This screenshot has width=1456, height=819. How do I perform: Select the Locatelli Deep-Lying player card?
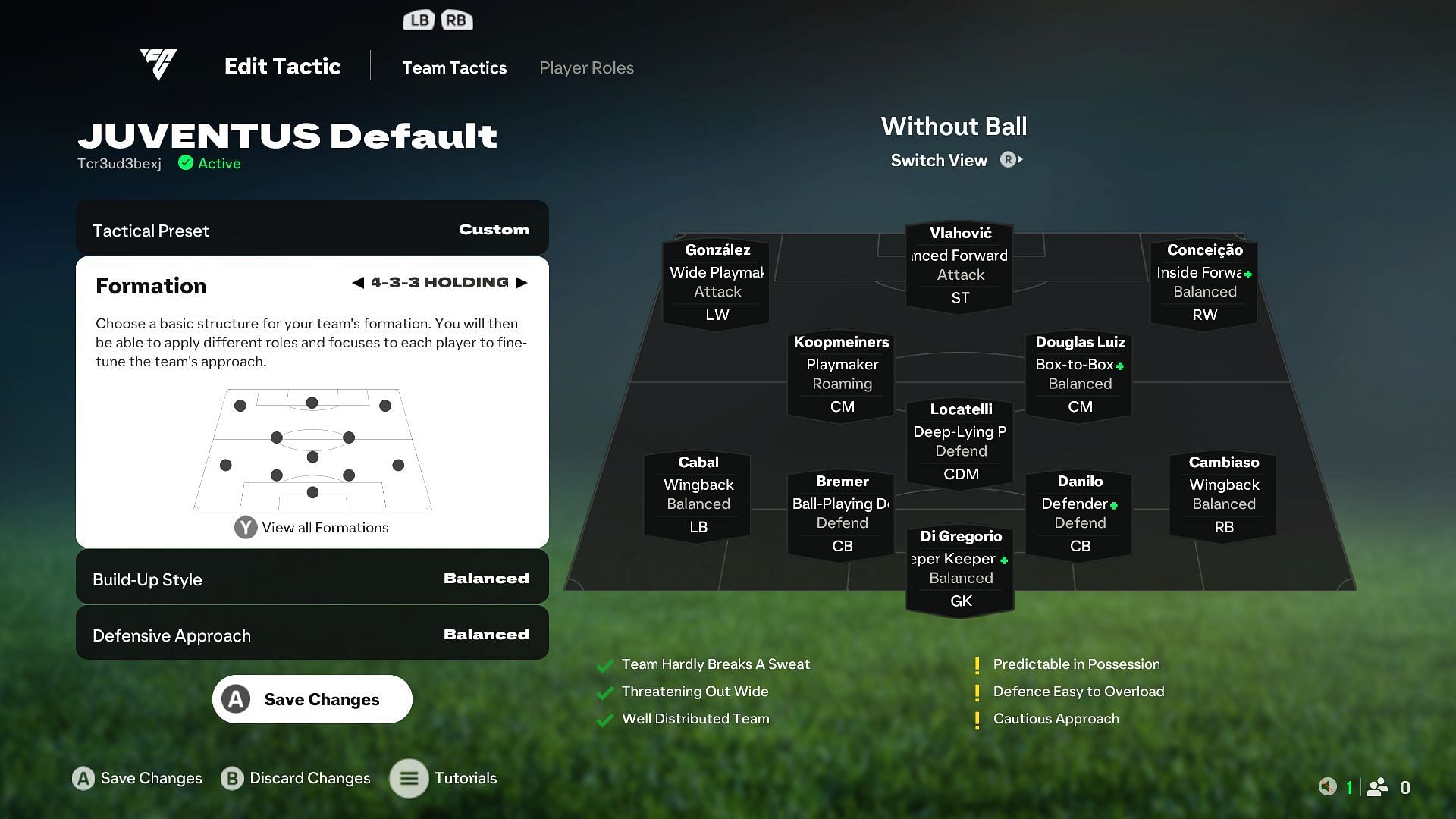coord(960,441)
